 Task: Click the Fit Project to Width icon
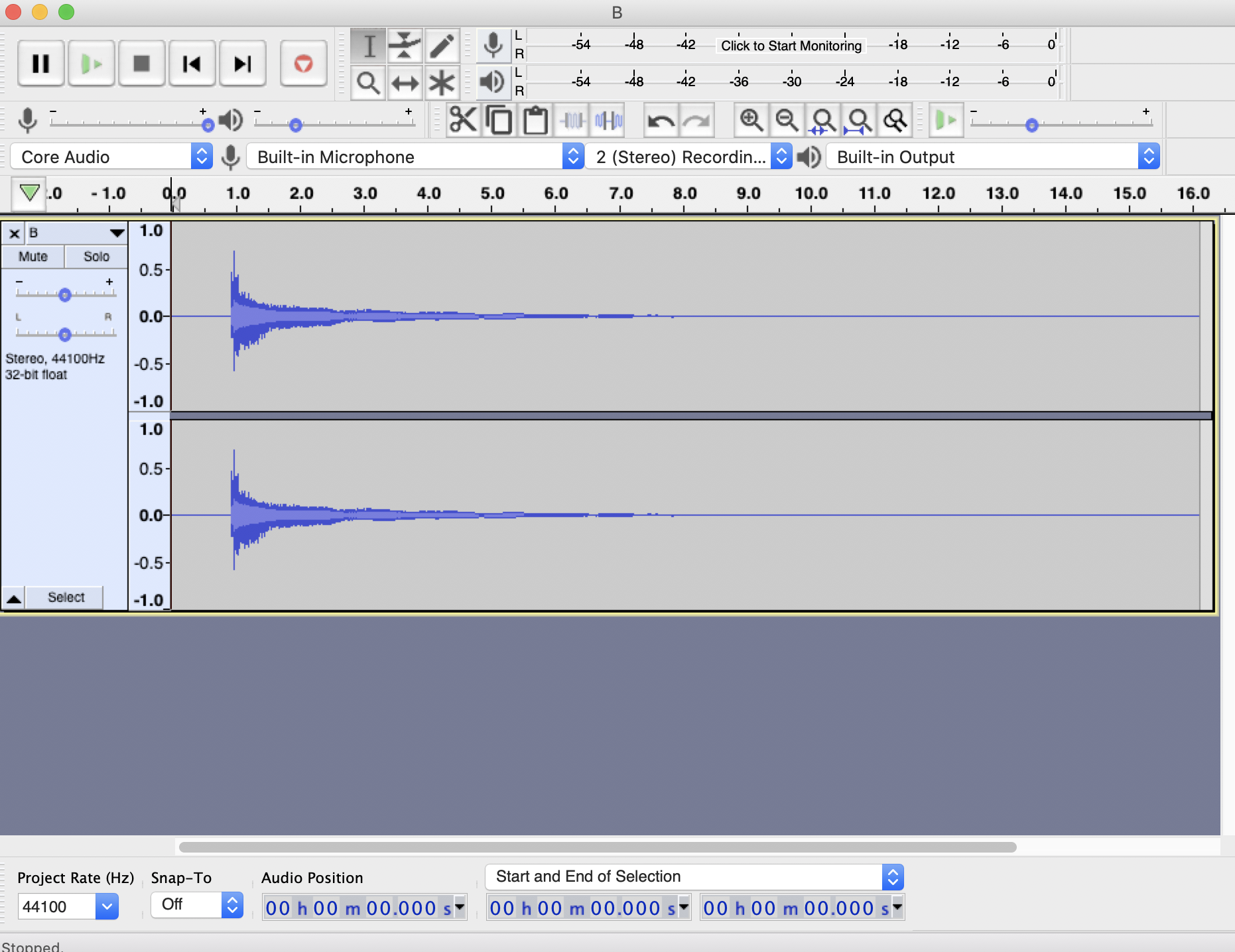pos(860,120)
